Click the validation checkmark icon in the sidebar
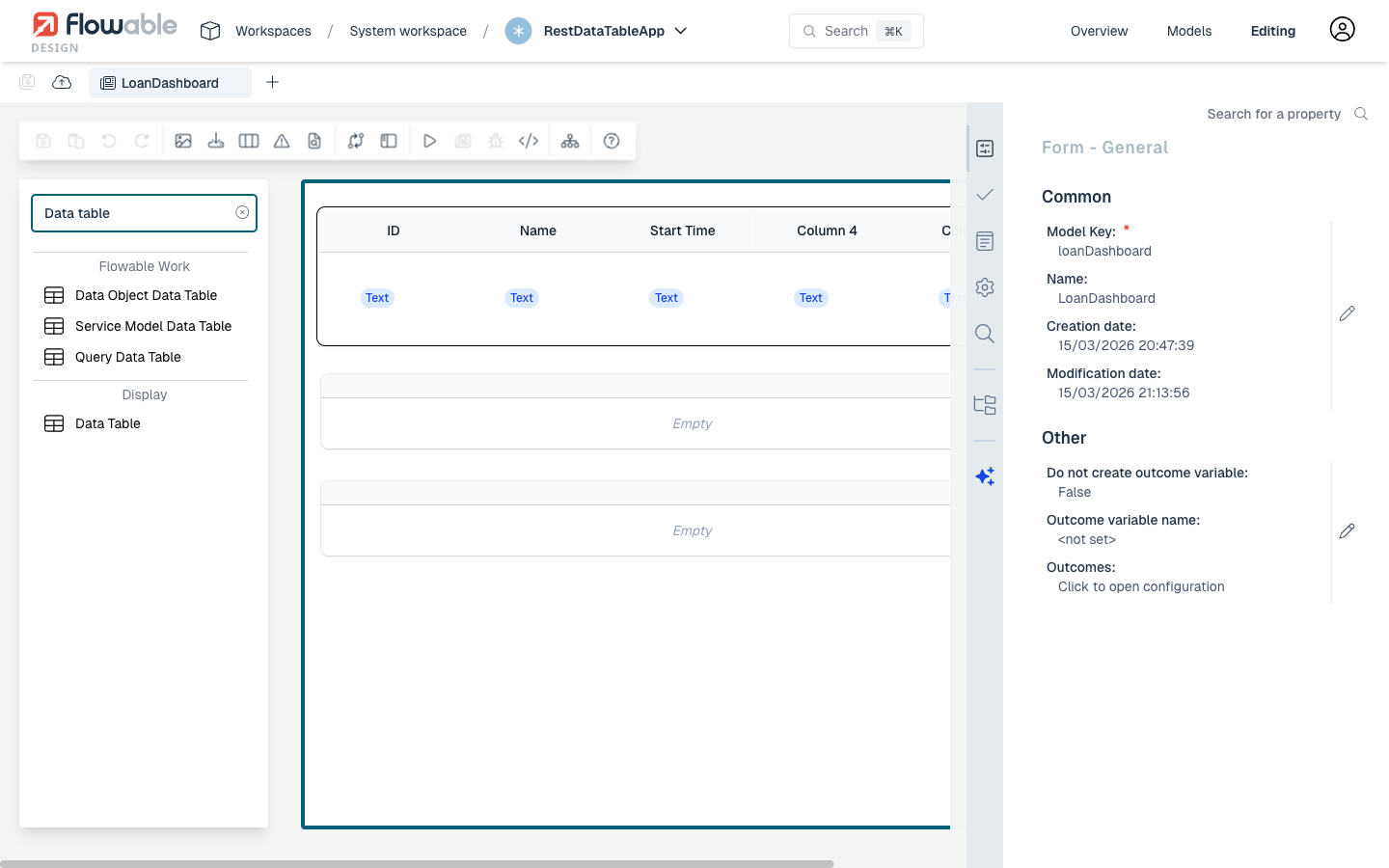1389x868 pixels. 984,194
